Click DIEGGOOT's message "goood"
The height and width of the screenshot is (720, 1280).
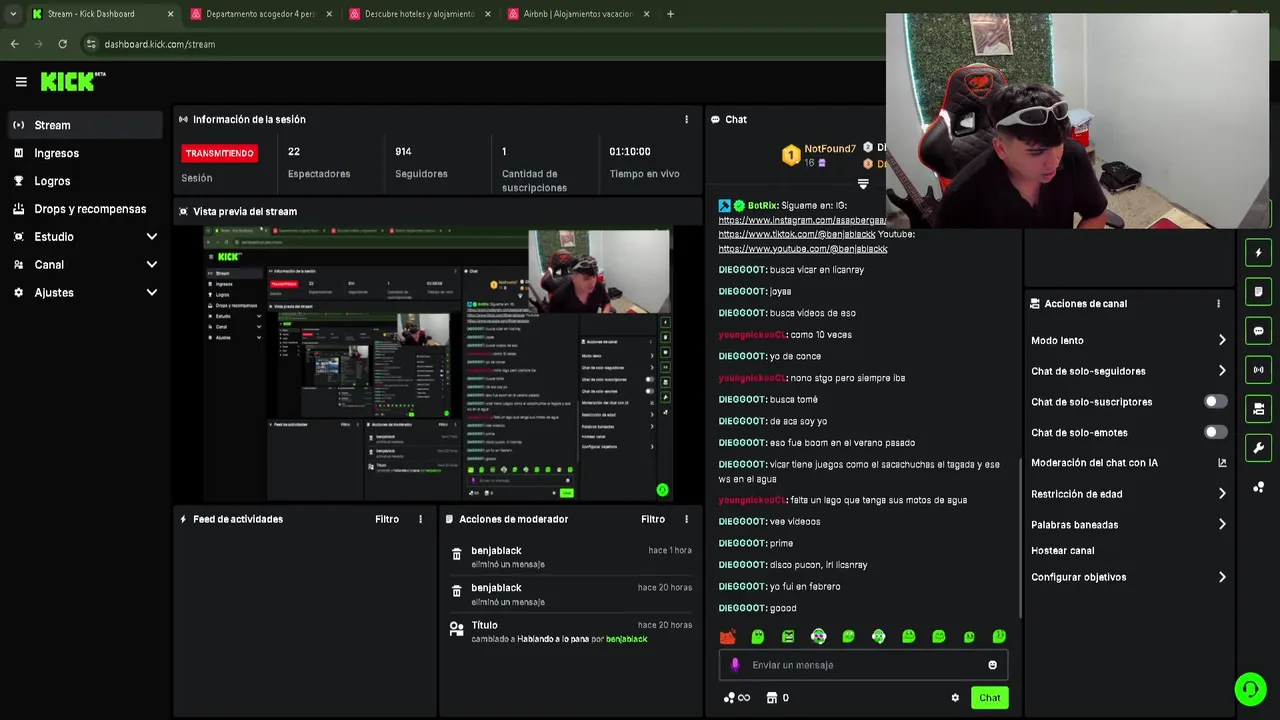click(783, 608)
